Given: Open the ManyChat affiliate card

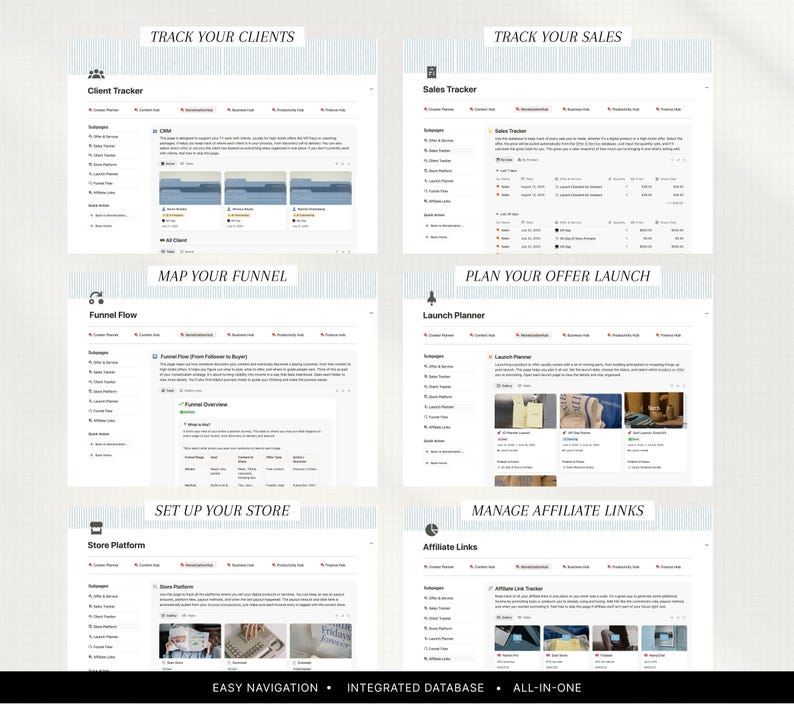Looking at the screenshot, I should click(x=664, y=647).
